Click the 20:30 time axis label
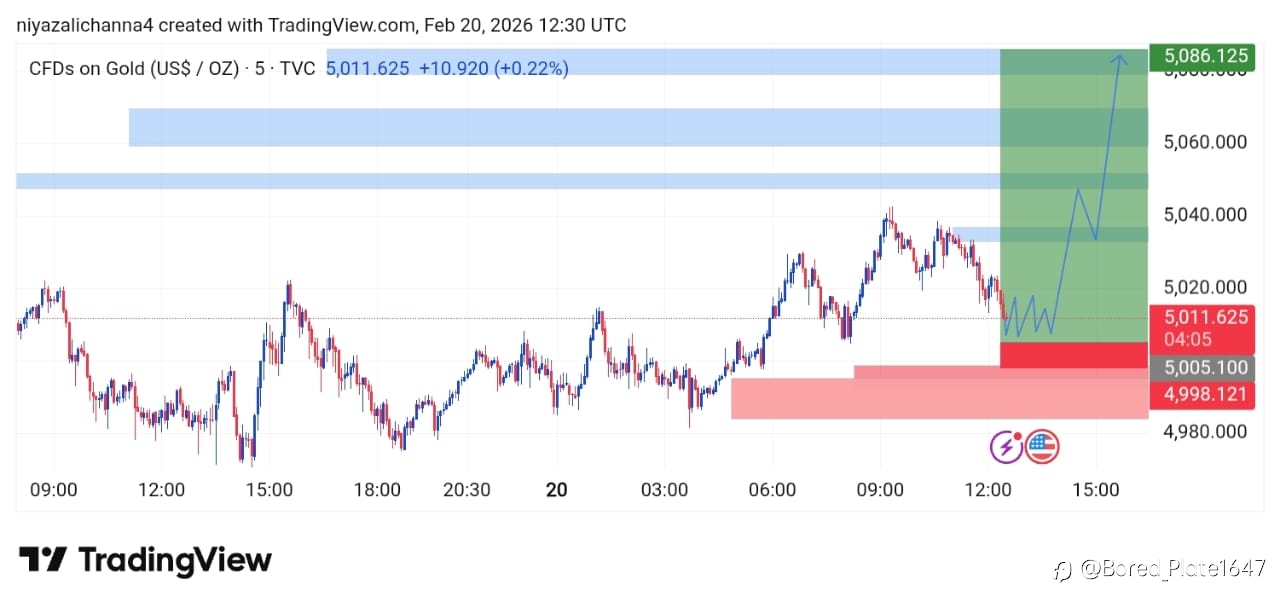This screenshot has width=1280, height=608. [466, 490]
